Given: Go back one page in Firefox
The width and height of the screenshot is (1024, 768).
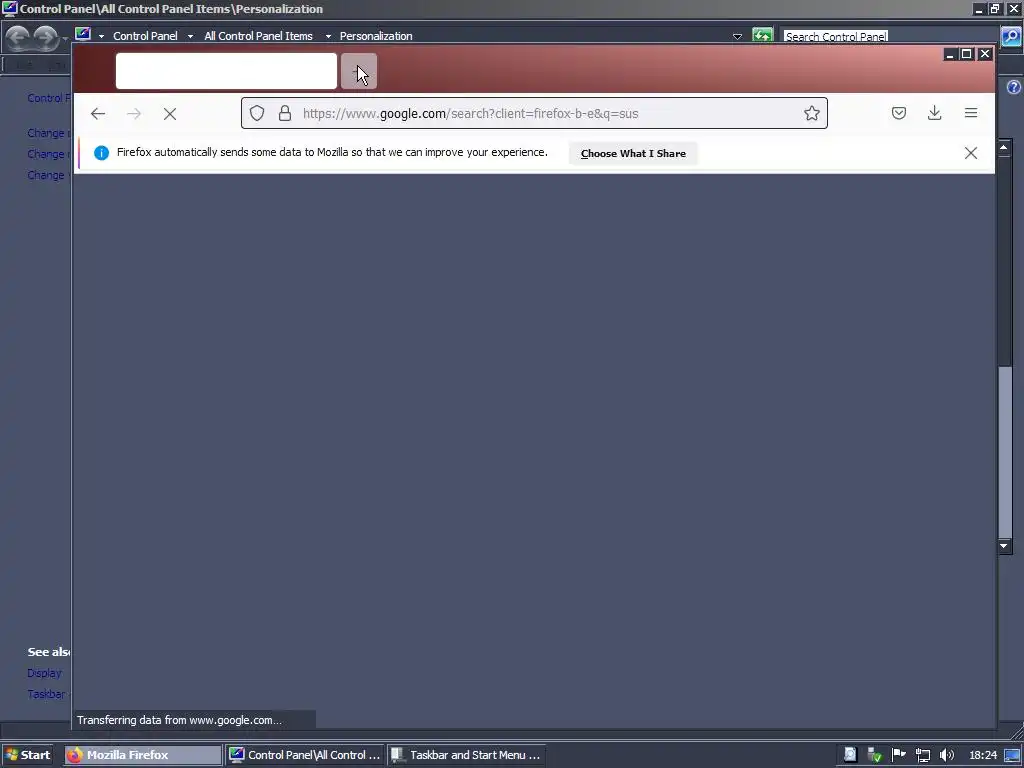Looking at the screenshot, I should click(98, 114).
